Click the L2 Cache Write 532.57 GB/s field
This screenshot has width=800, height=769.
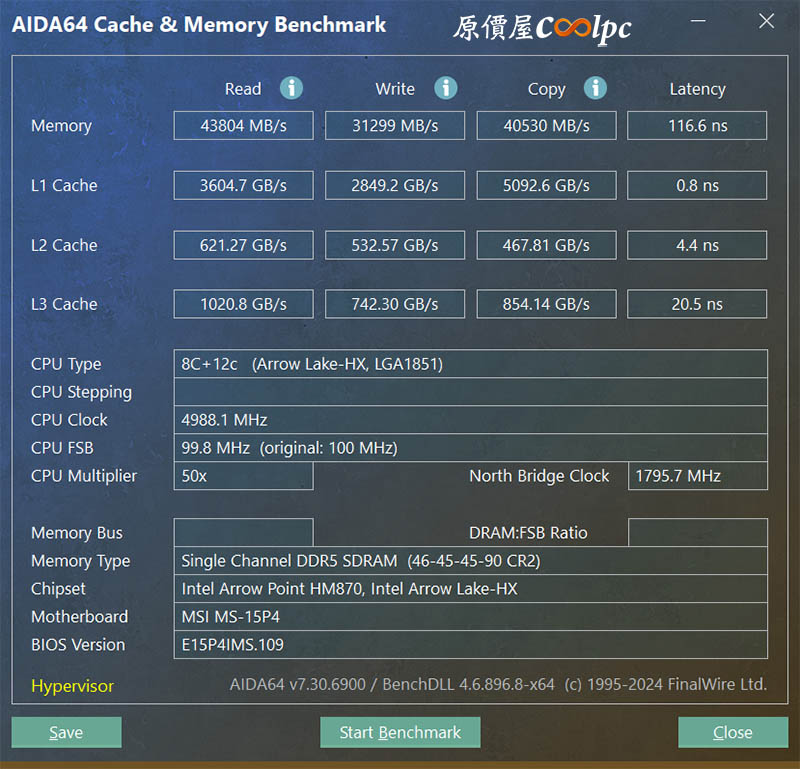click(x=395, y=245)
